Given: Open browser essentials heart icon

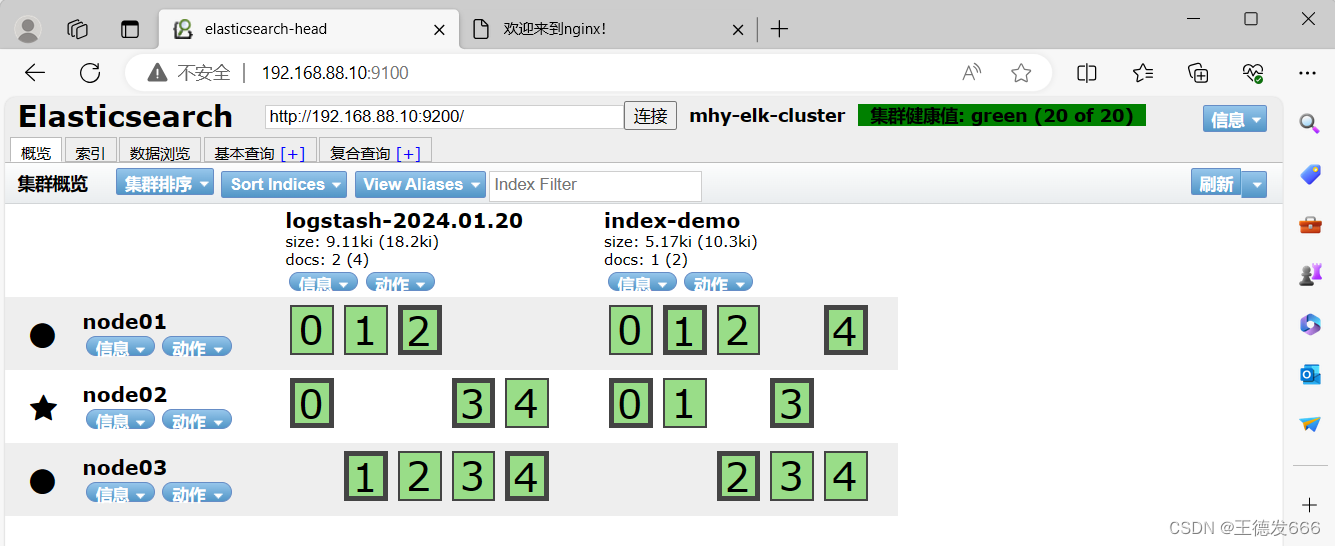Looking at the screenshot, I should (x=1253, y=73).
